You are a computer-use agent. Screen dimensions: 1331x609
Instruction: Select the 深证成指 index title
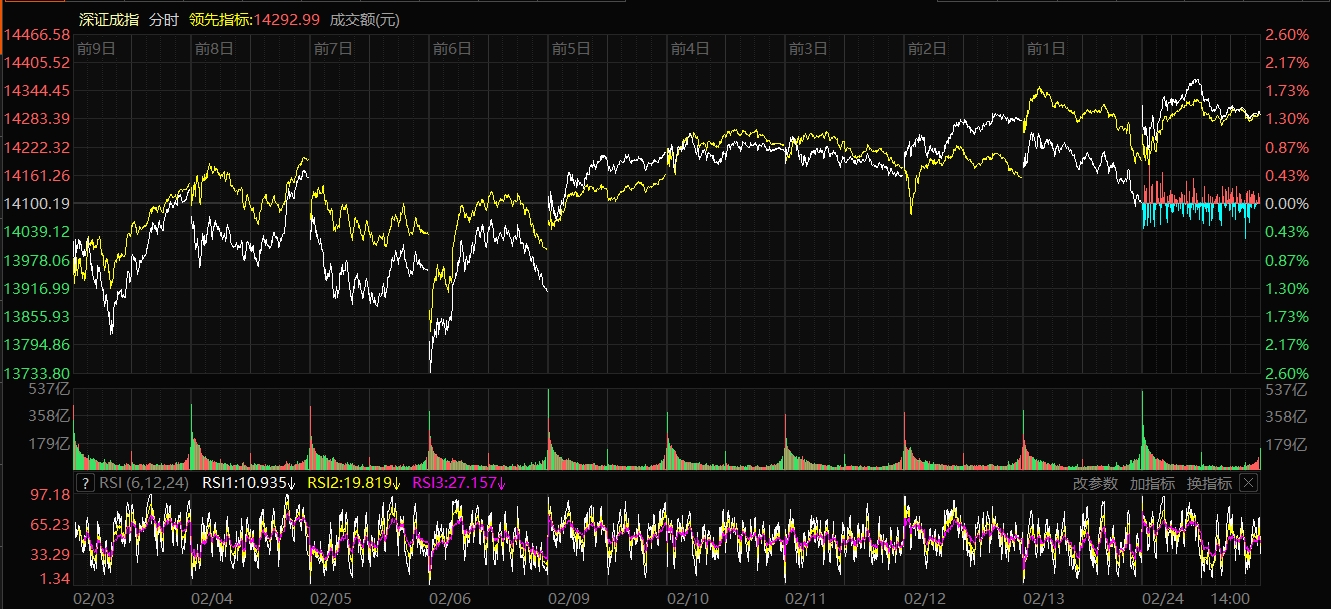pyautogui.click(x=109, y=20)
